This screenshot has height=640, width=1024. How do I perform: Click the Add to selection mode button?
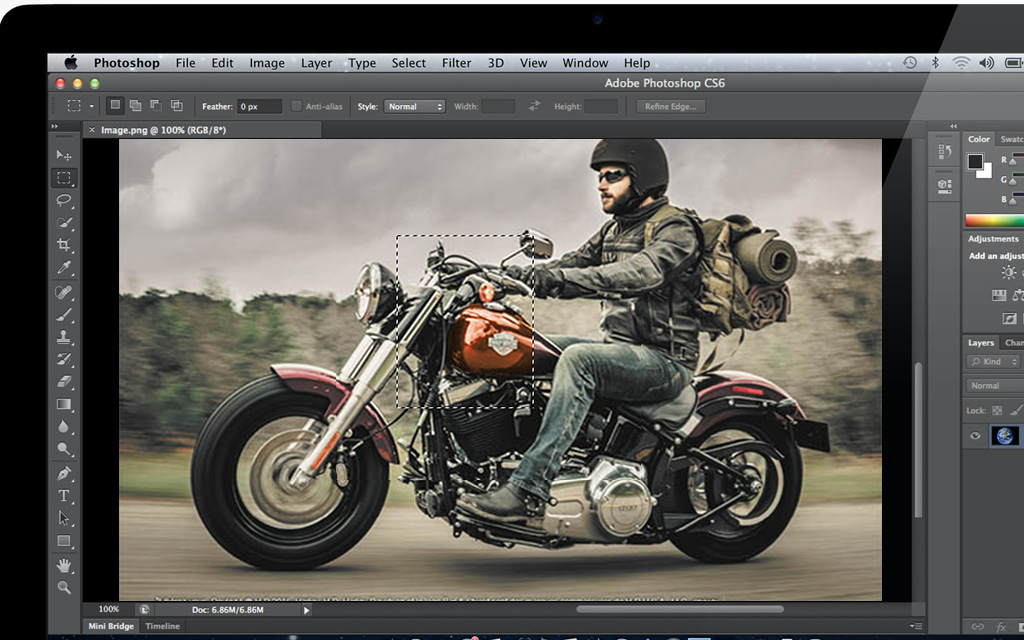135,106
